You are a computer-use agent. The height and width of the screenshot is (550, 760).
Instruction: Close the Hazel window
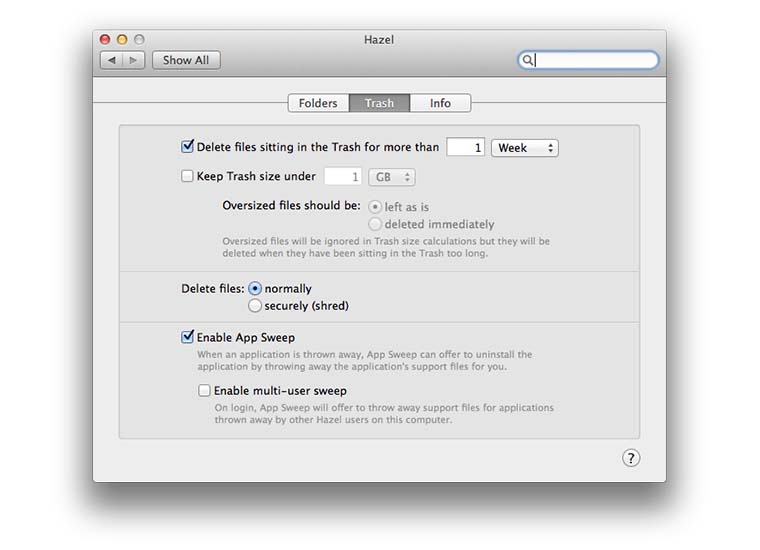(105, 39)
